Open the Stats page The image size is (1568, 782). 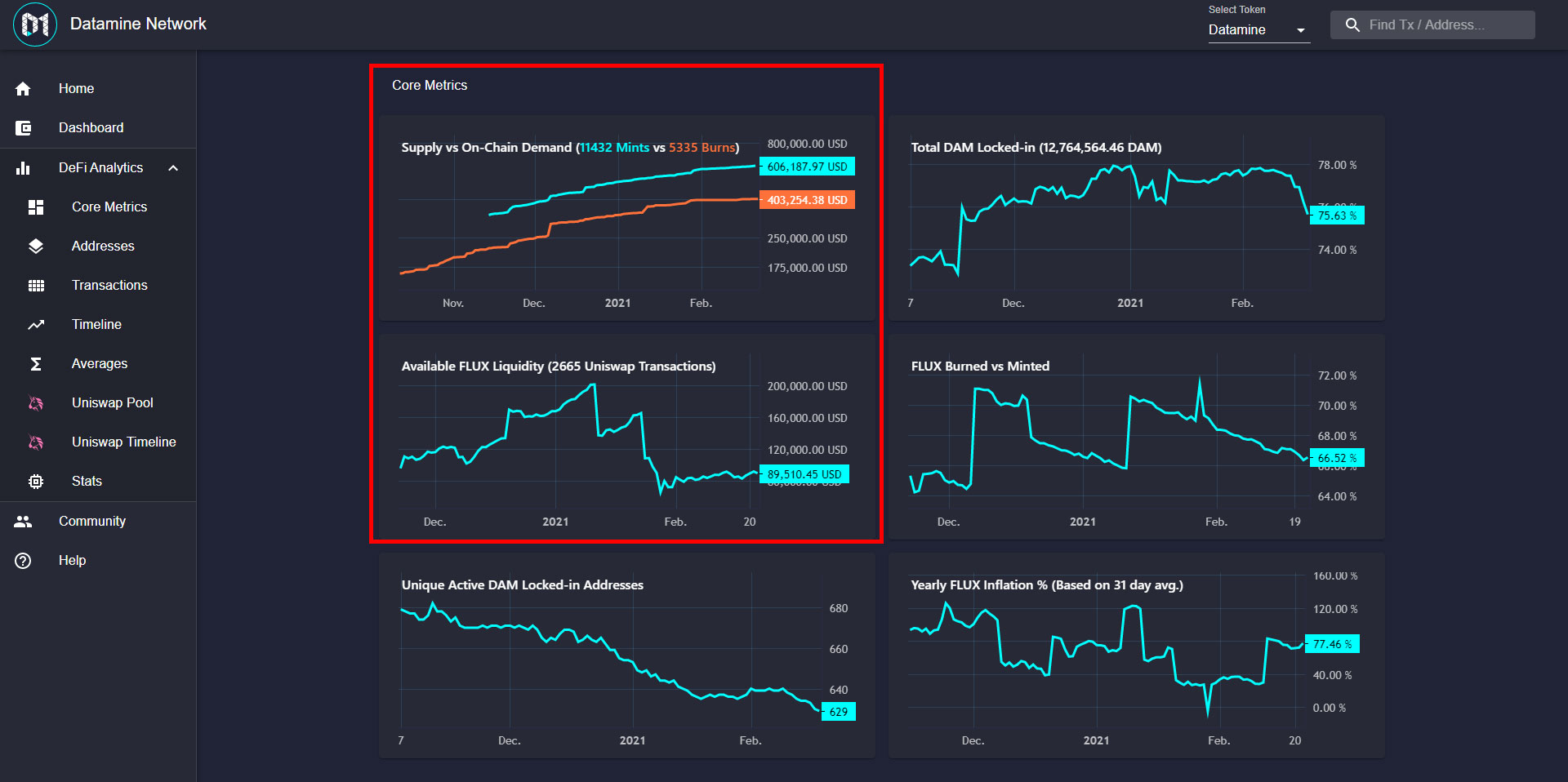[98, 481]
